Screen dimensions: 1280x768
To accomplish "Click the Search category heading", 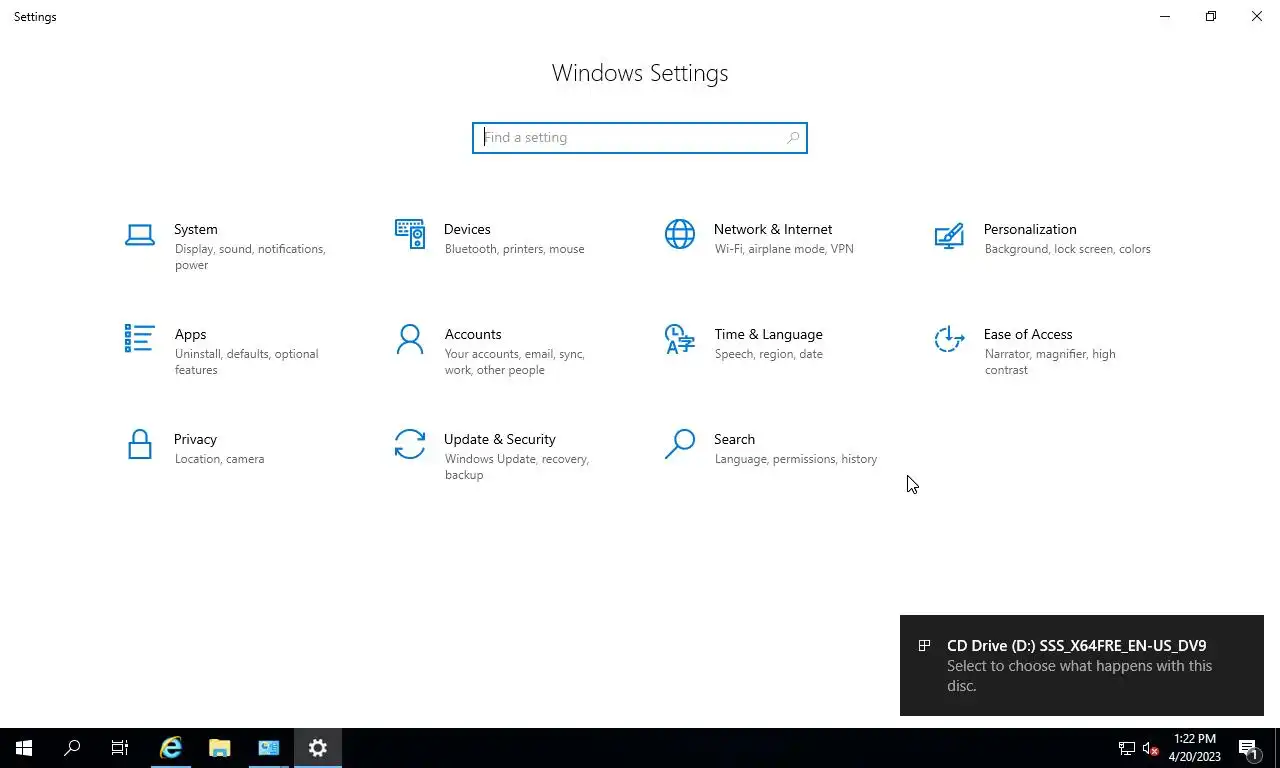I will click(x=734, y=439).
